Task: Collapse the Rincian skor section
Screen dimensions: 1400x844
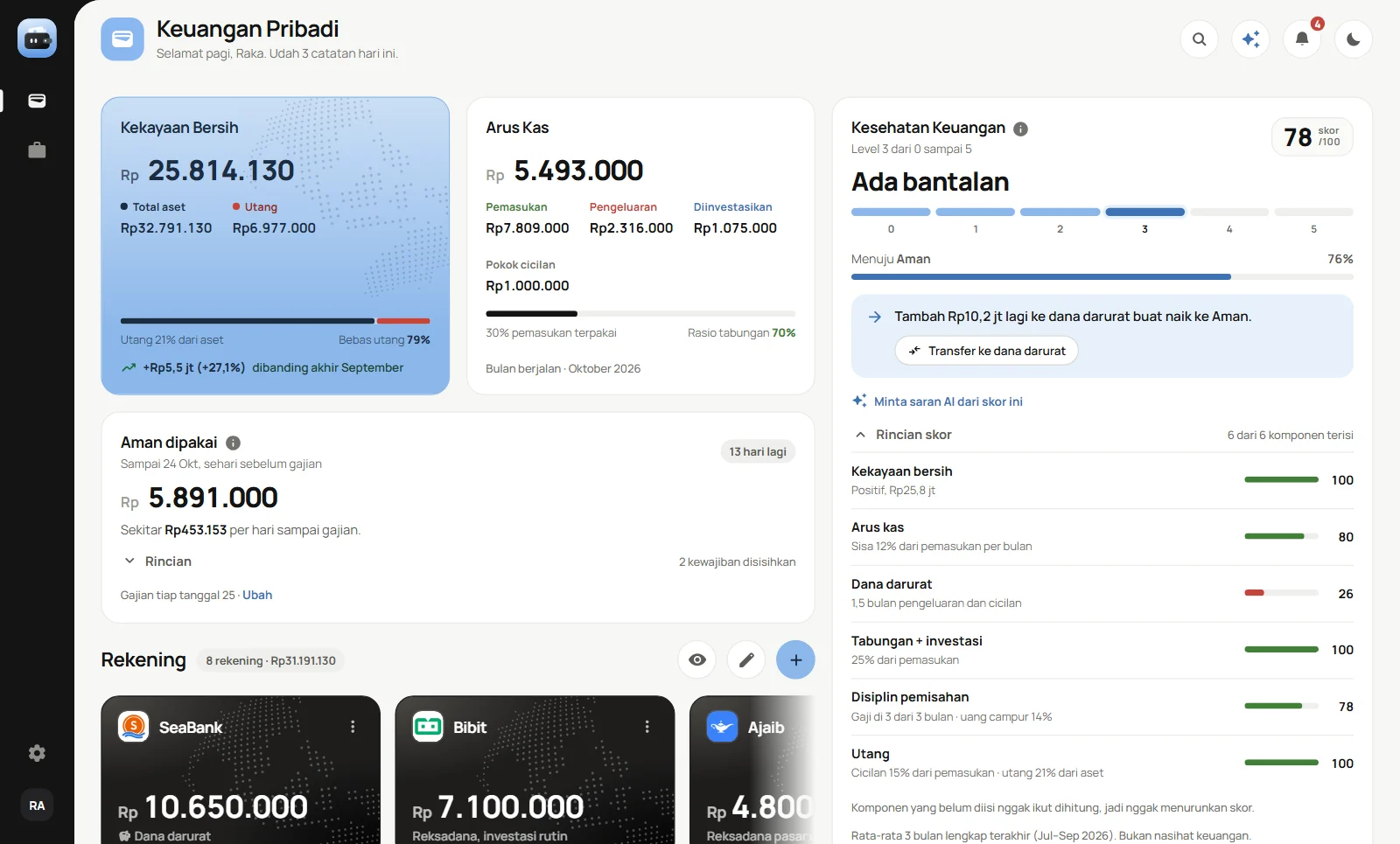Action: click(903, 435)
